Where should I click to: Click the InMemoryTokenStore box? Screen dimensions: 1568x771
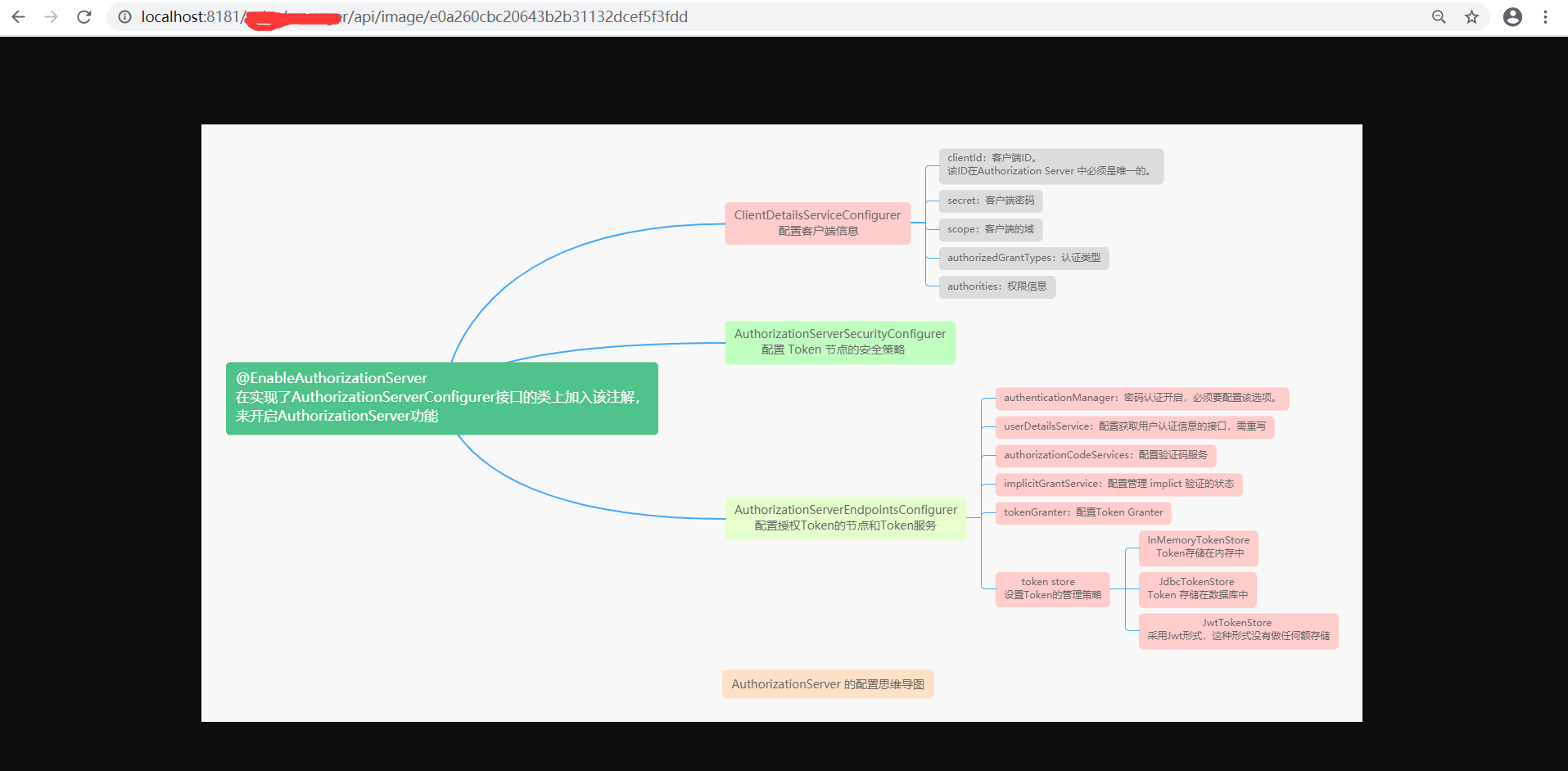click(x=1199, y=548)
